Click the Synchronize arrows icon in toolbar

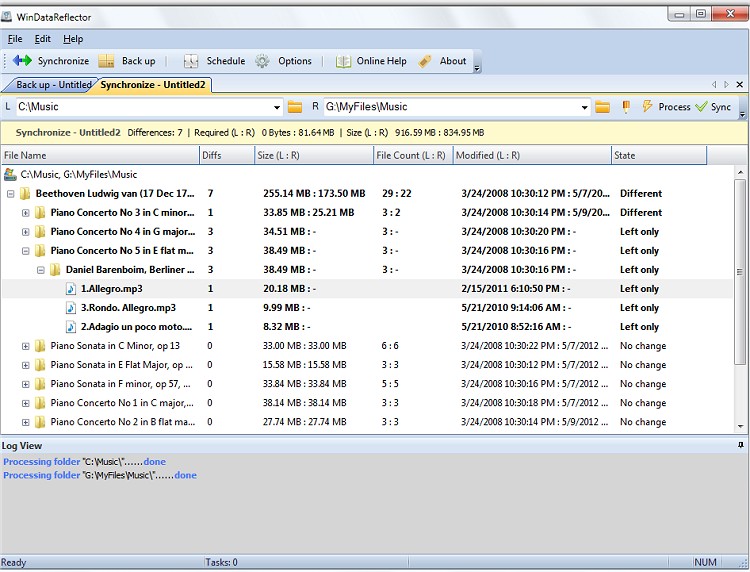(x=22, y=61)
